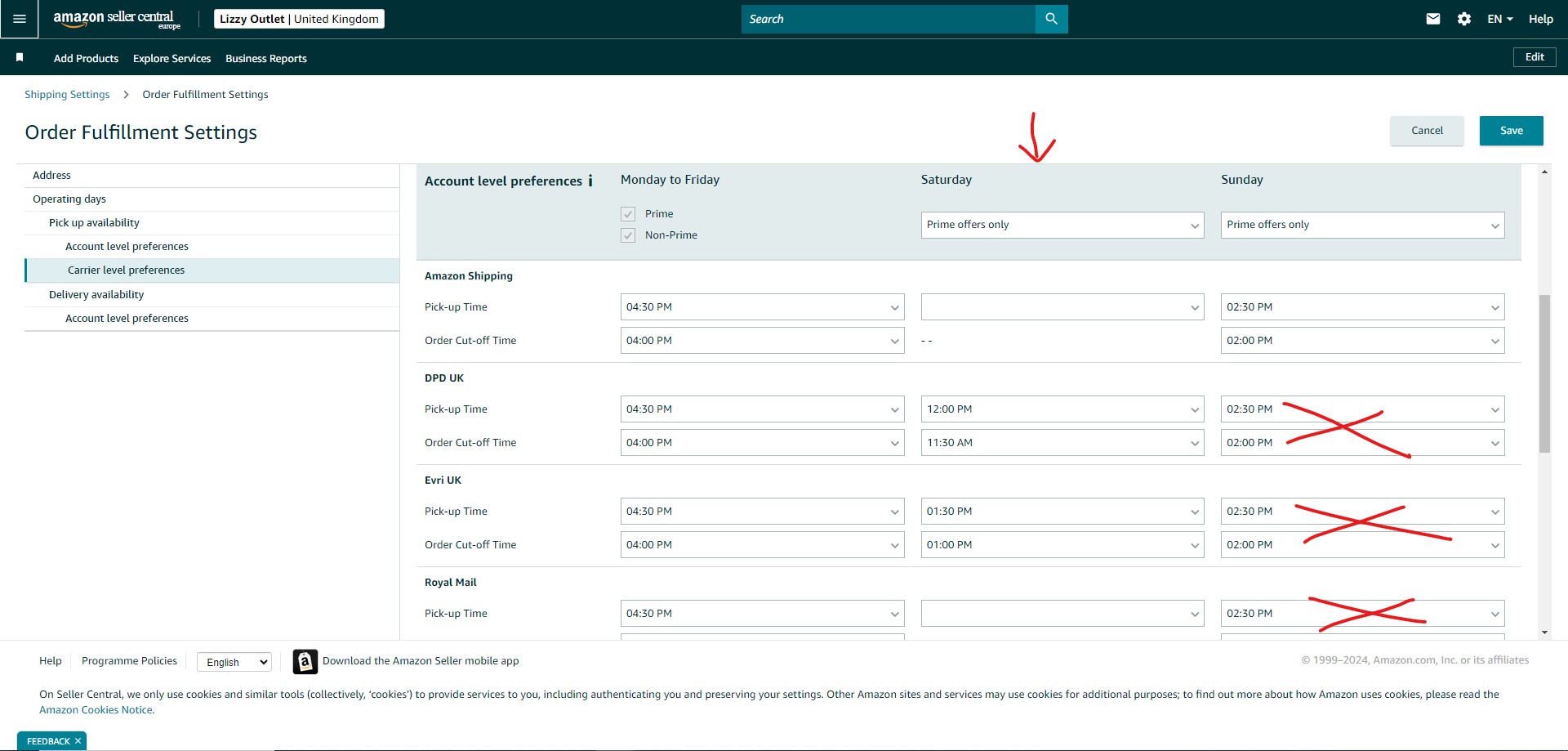Open DPD UK Sunday Order Cut-off dropdown
Viewport: 1568px width, 751px height.
(x=1362, y=443)
